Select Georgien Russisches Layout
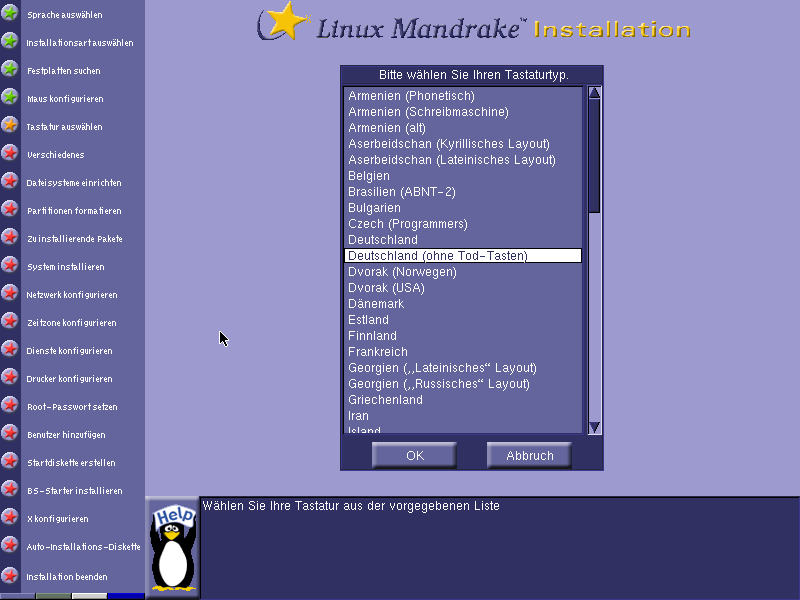800x600 pixels. (463, 384)
